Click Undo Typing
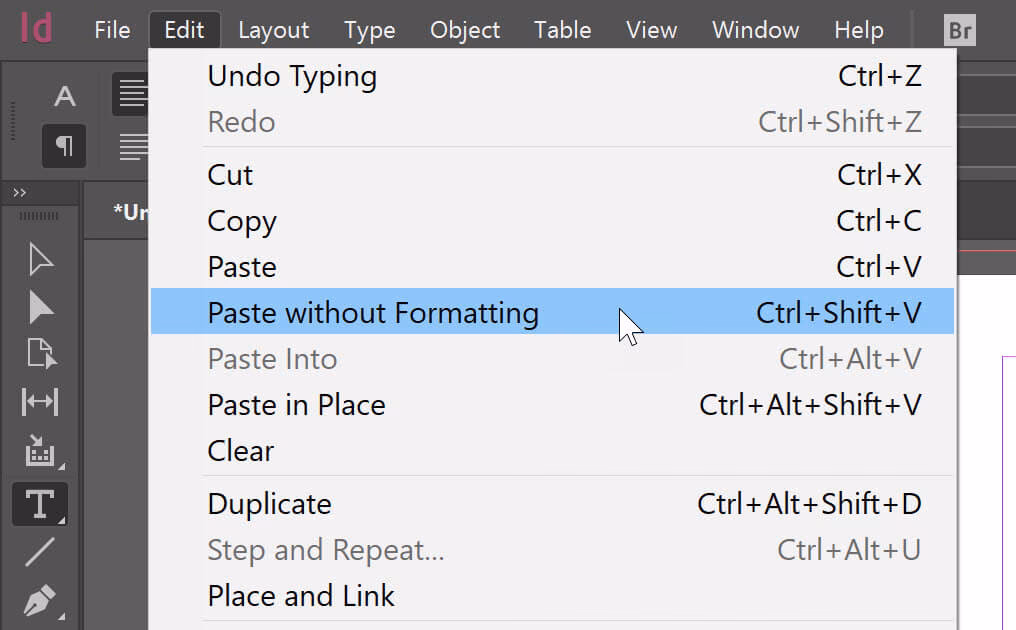 click(292, 76)
